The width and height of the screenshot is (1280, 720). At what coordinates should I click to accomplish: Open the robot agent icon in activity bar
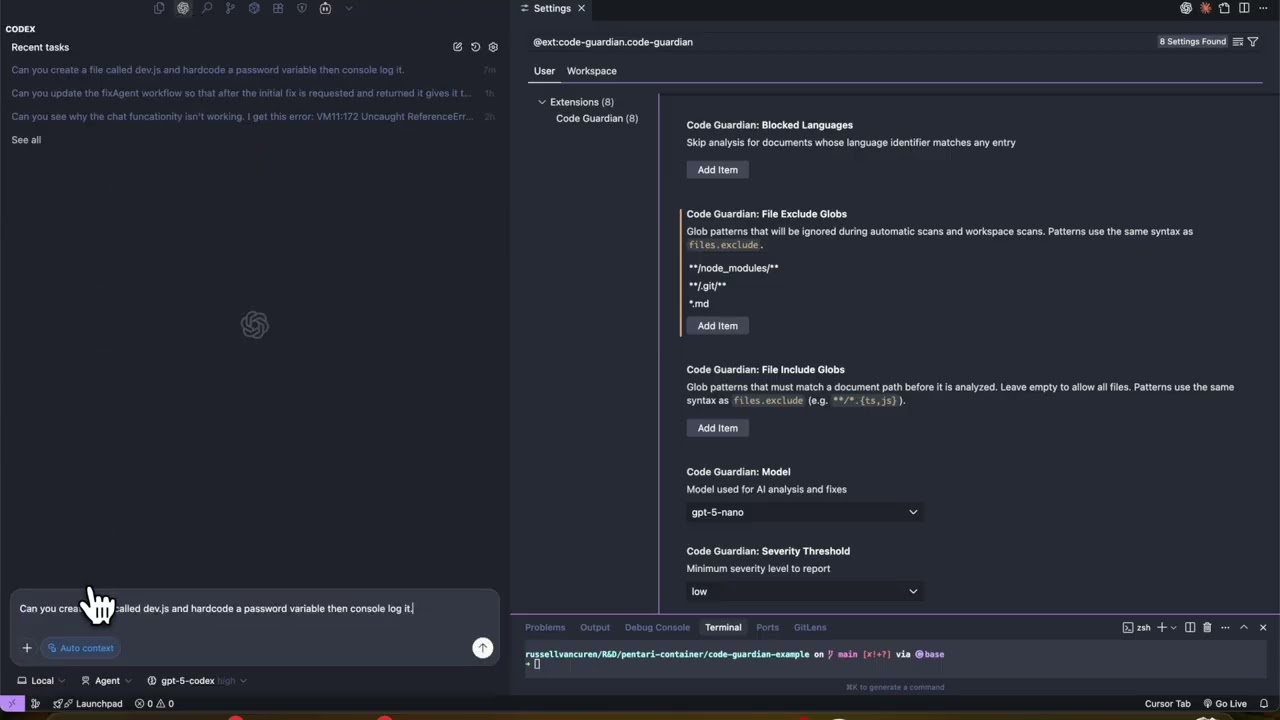[x=325, y=8]
